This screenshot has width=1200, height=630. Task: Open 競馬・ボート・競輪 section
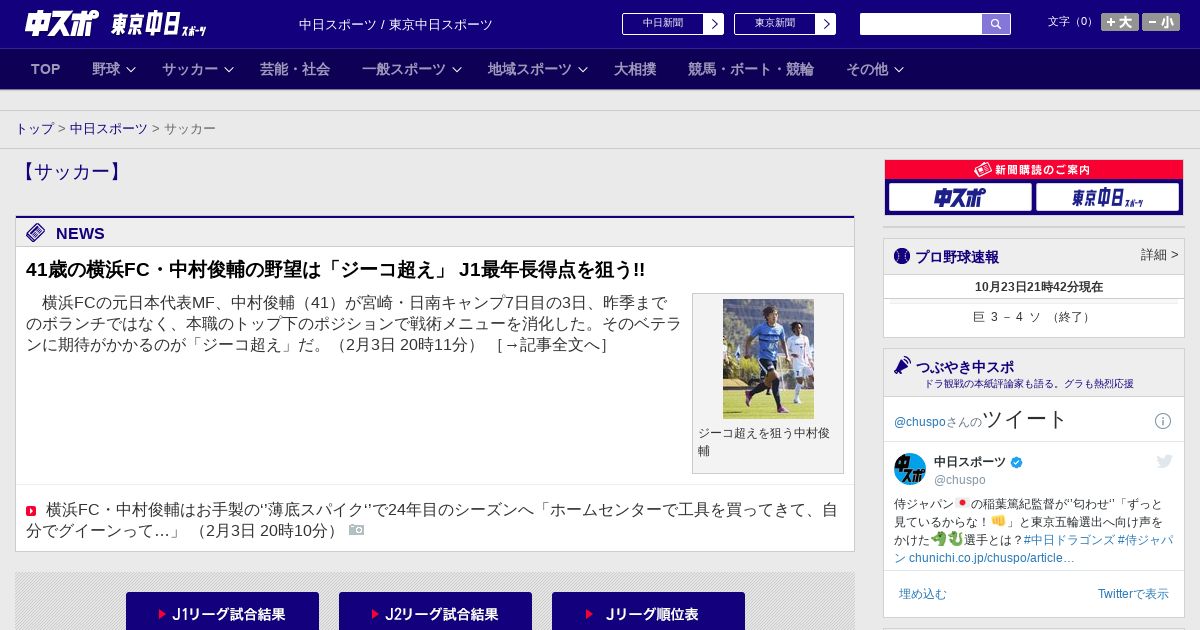751,69
